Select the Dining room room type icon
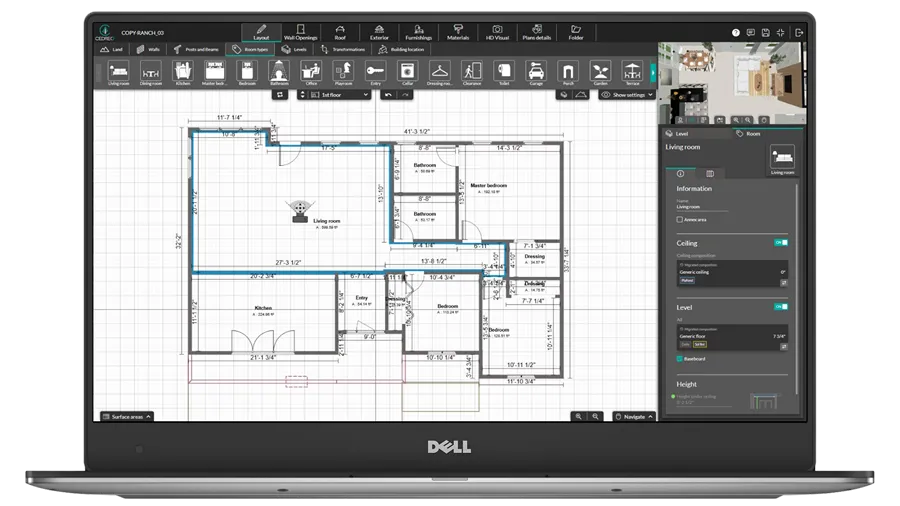900x506 pixels. pyautogui.click(x=150, y=73)
